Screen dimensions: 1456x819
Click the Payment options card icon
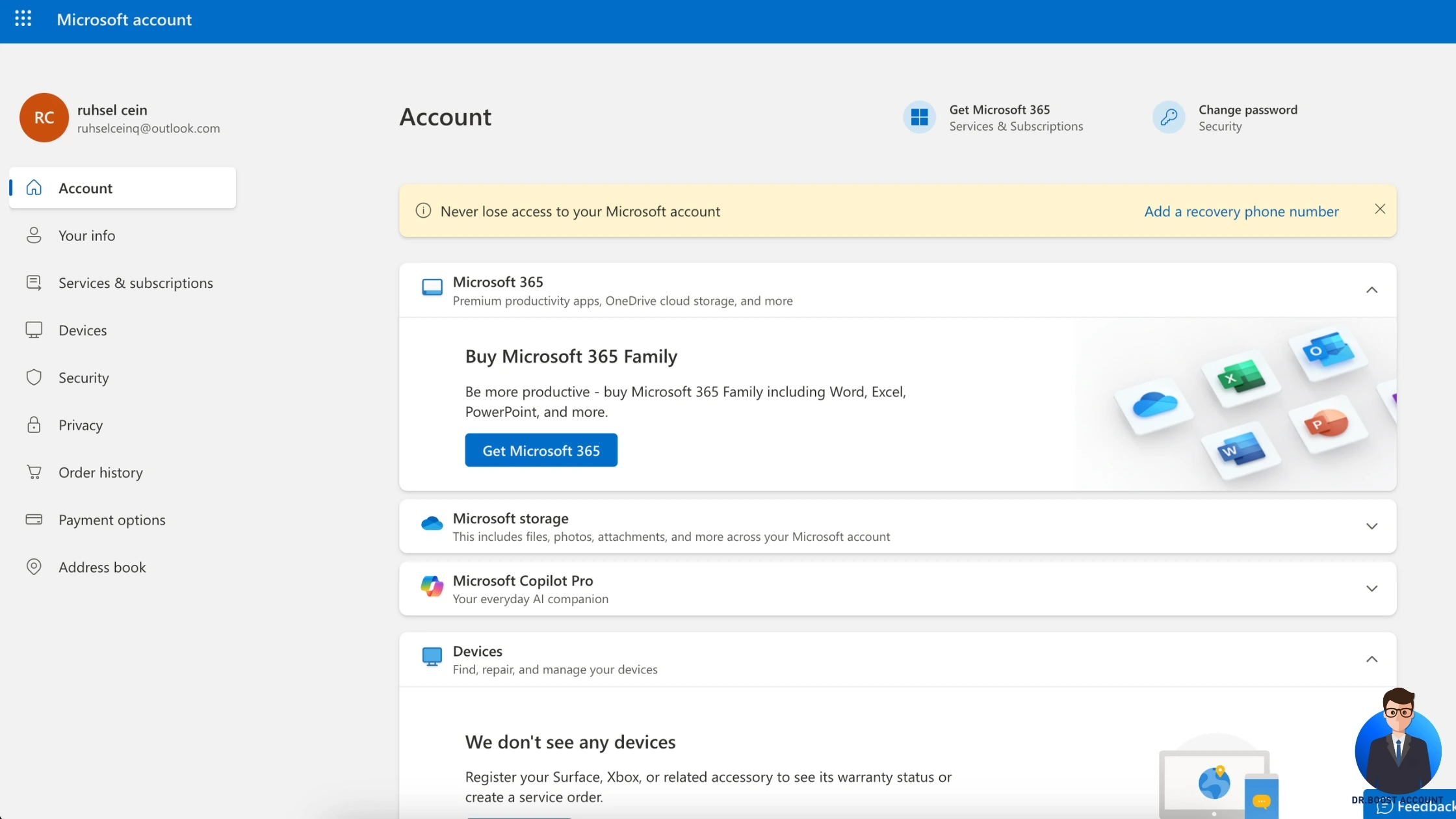[x=34, y=520]
